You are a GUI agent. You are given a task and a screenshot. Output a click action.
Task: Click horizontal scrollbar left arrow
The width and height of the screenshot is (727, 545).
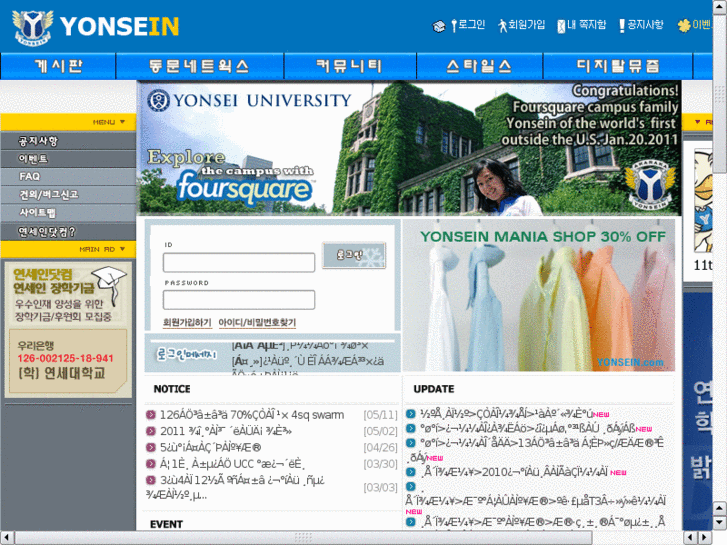pyautogui.click(x=7, y=537)
